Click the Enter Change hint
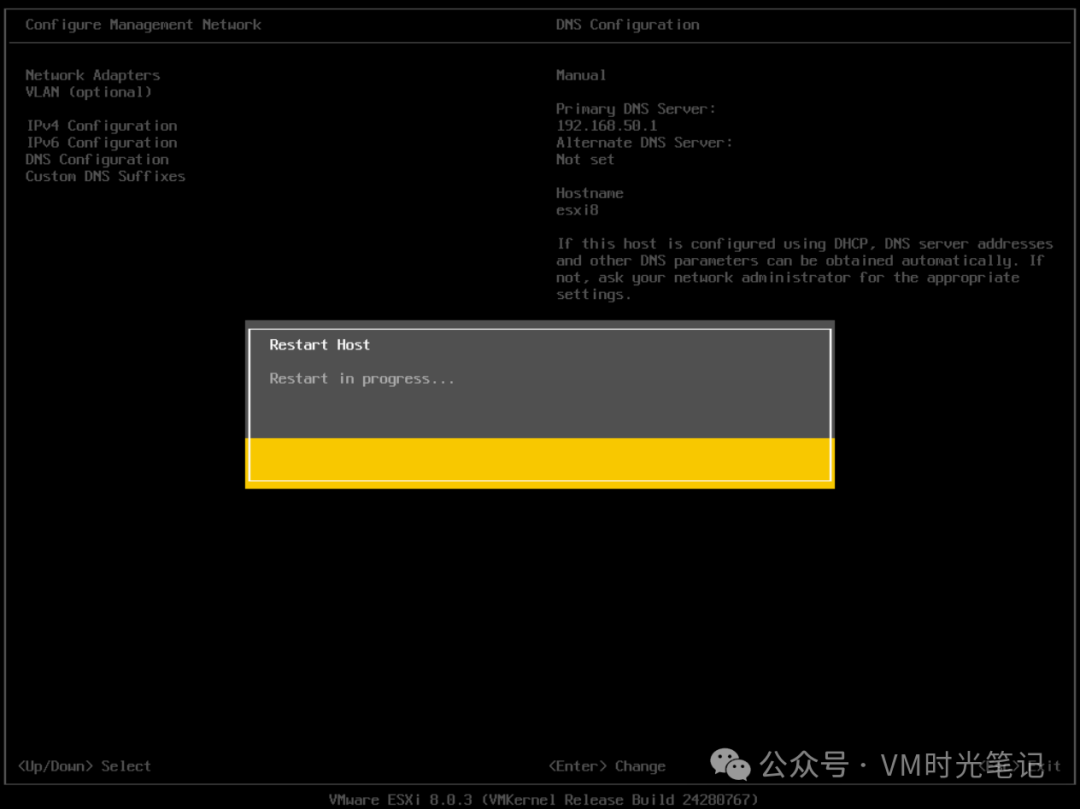The image size is (1080, 809). [x=607, y=766]
